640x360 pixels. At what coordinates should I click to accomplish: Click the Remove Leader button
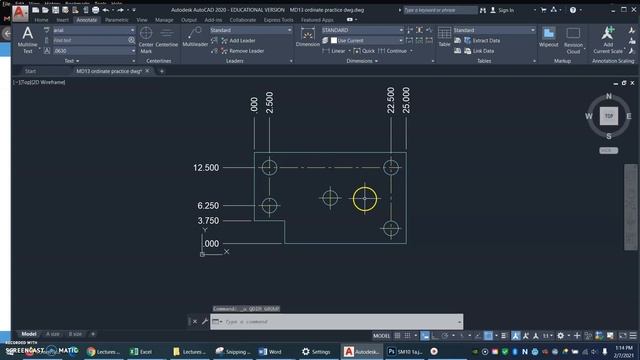coord(242,51)
